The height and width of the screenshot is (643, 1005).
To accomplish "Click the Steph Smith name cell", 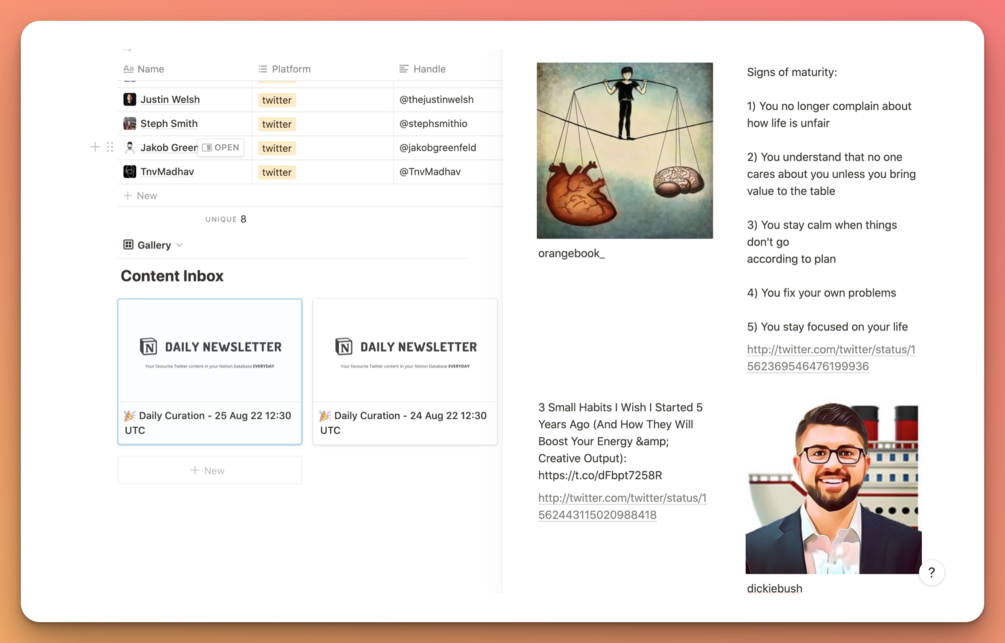I will click(185, 123).
